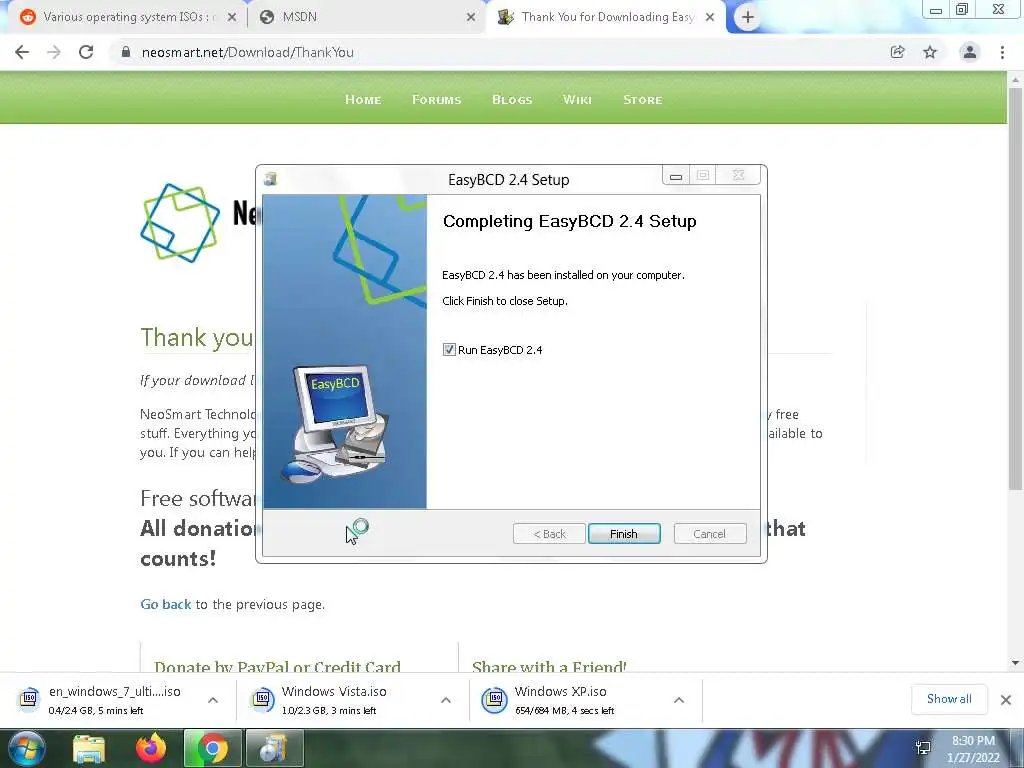Open the Forums navigation item
Viewport: 1024px width, 768px height.
pyautogui.click(x=436, y=100)
